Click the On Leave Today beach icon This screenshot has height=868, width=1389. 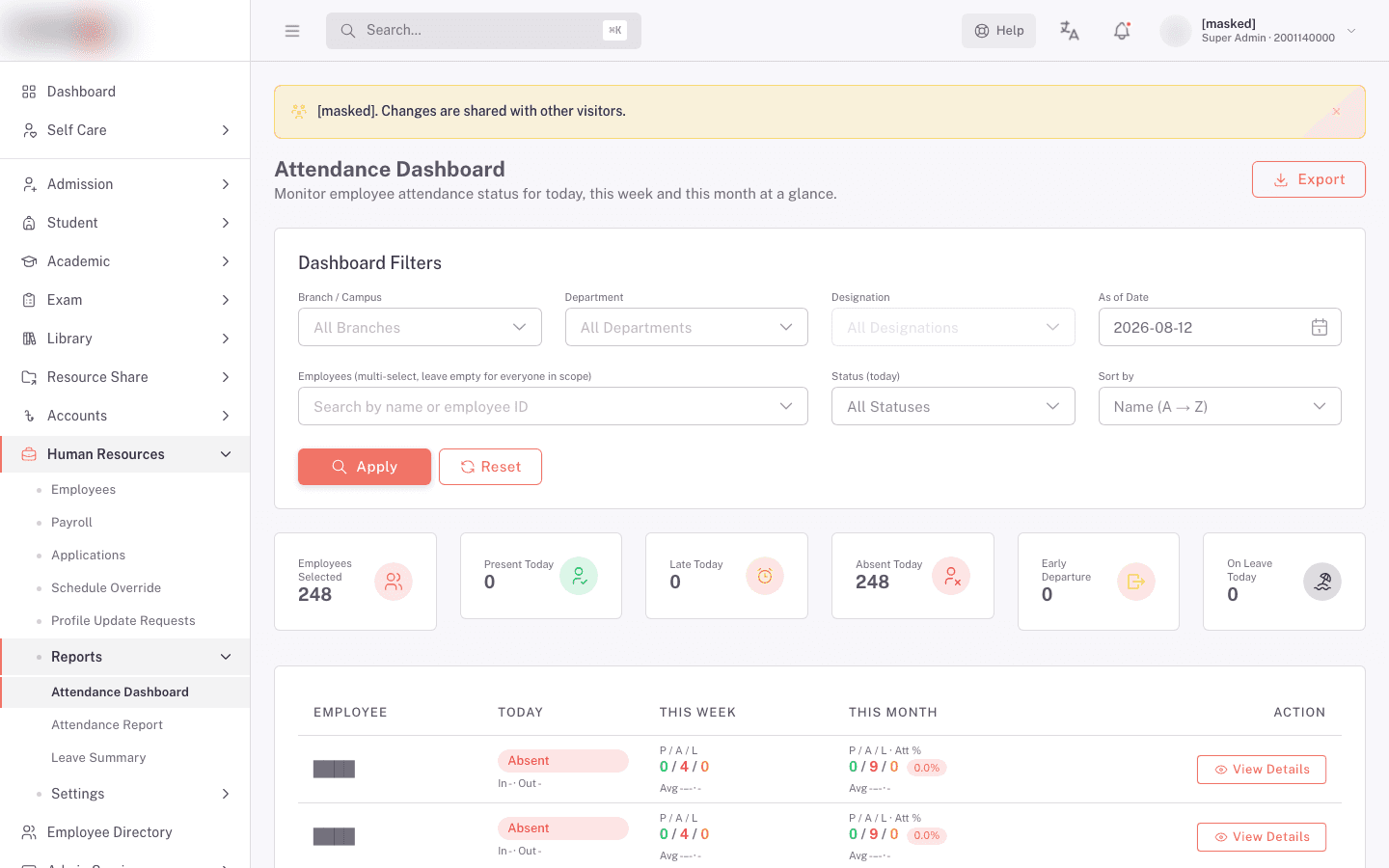pyautogui.click(x=1322, y=582)
